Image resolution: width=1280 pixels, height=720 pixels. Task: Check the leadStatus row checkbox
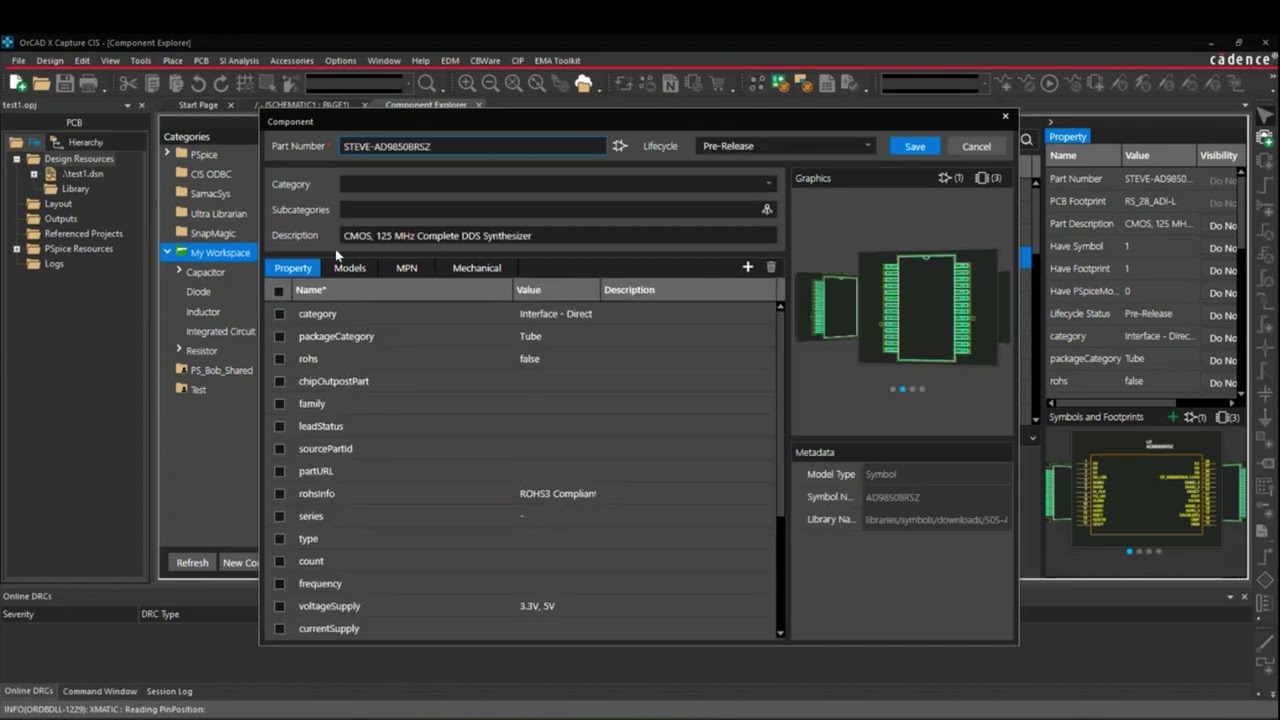point(279,427)
